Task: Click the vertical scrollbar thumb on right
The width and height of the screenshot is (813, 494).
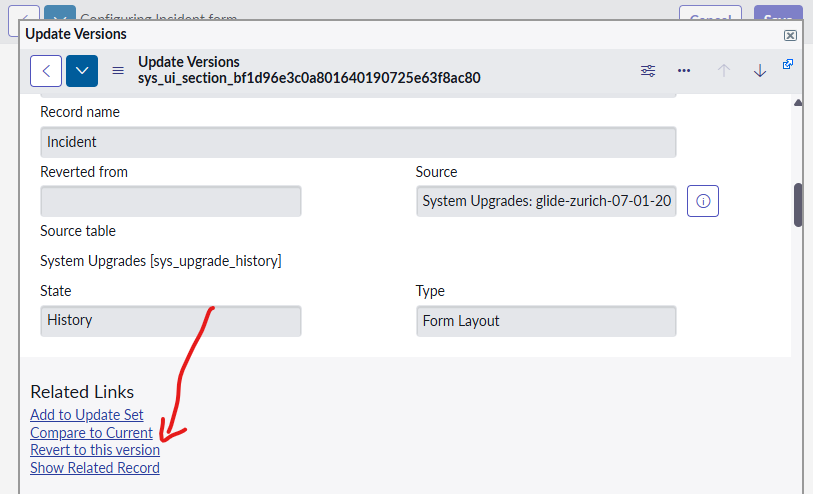Action: pos(798,205)
